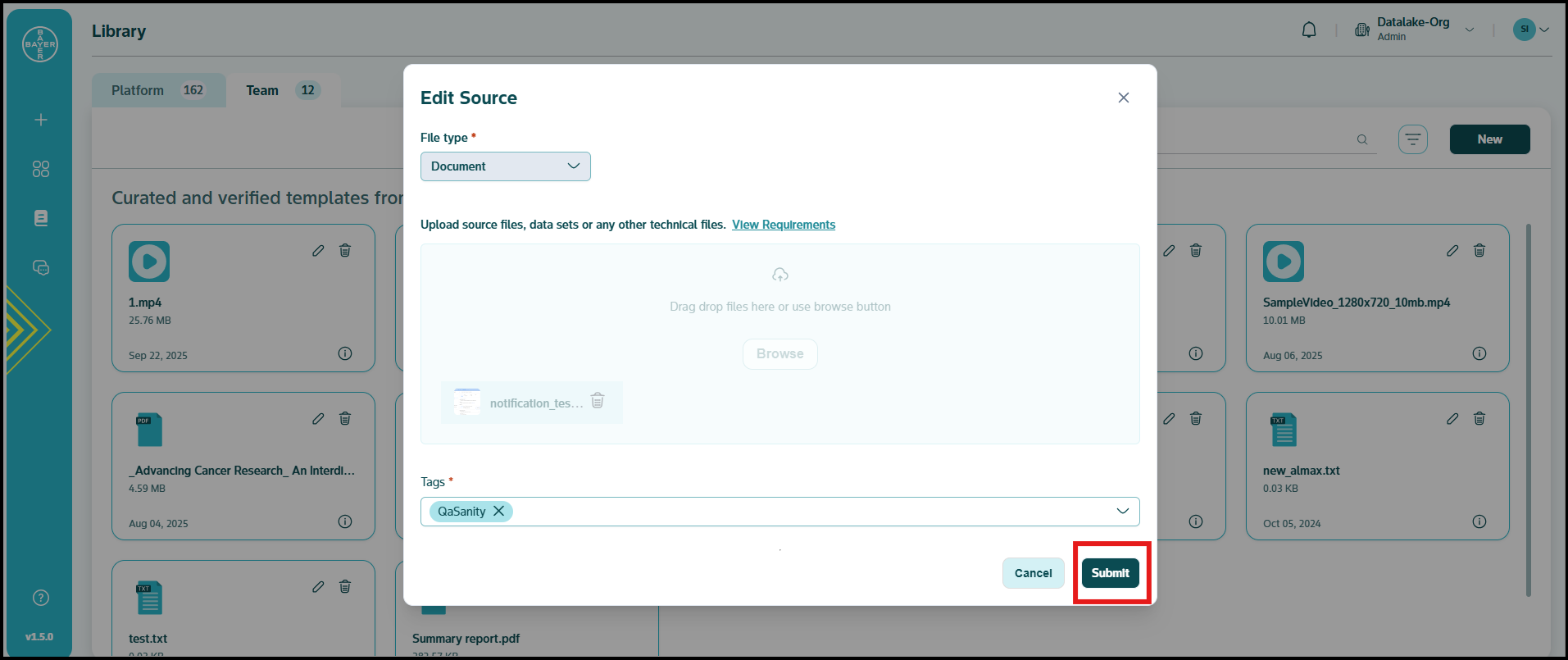Click the Submit button
This screenshot has width=1568, height=660.
(x=1111, y=573)
